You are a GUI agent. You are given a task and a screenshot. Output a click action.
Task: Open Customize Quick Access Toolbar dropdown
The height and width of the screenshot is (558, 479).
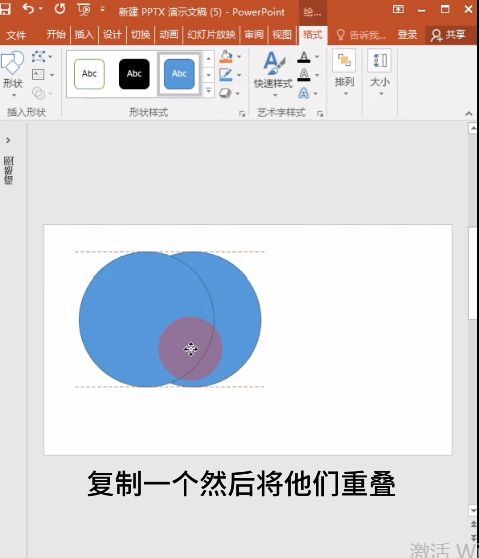[102, 9]
